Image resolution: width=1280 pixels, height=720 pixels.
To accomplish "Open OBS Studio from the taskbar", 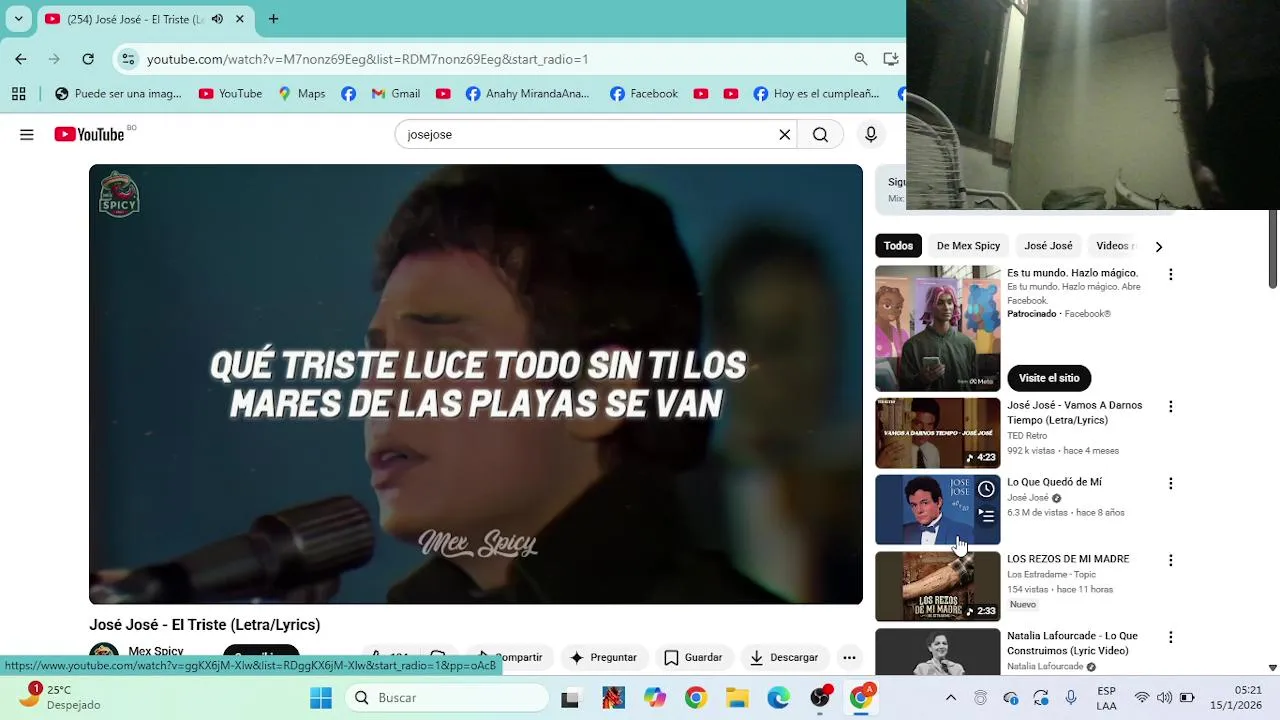I will [820, 698].
